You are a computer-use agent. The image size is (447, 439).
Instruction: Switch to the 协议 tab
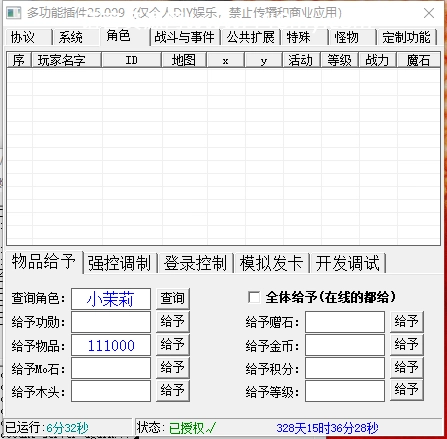click(x=28, y=37)
